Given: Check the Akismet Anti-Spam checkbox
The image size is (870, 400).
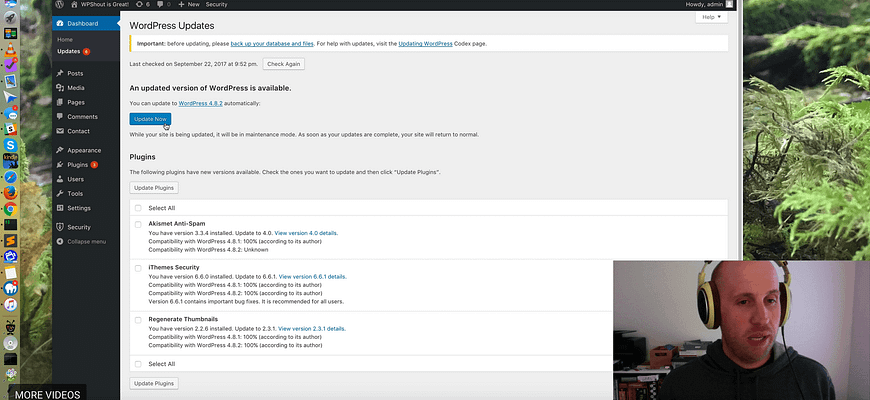Looking at the screenshot, I should coord(138,224).
